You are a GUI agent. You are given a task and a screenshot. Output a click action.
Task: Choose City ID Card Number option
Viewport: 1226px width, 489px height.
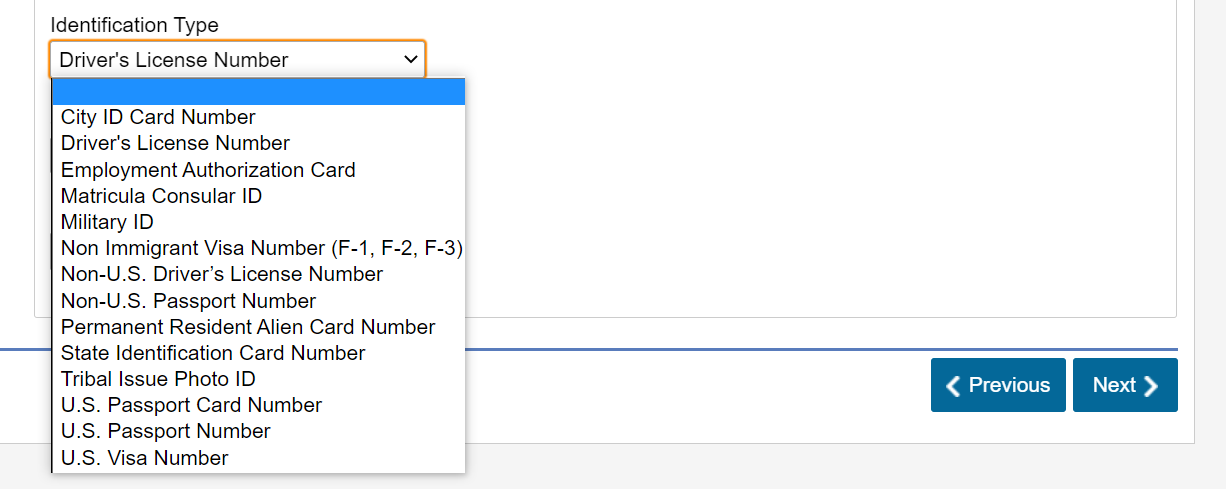click(x=259, y=117)
